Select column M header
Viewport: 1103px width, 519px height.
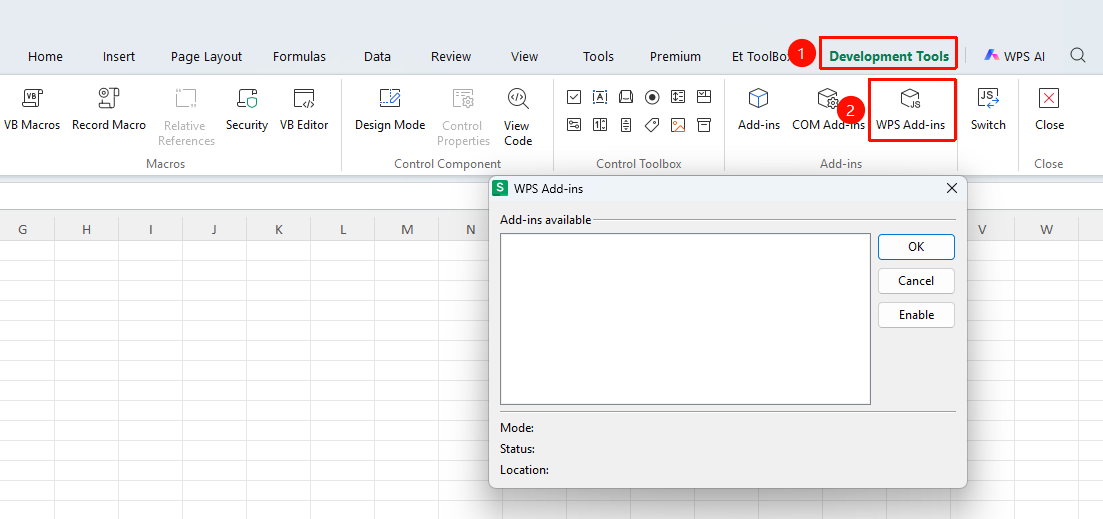[x=407, y=229]
